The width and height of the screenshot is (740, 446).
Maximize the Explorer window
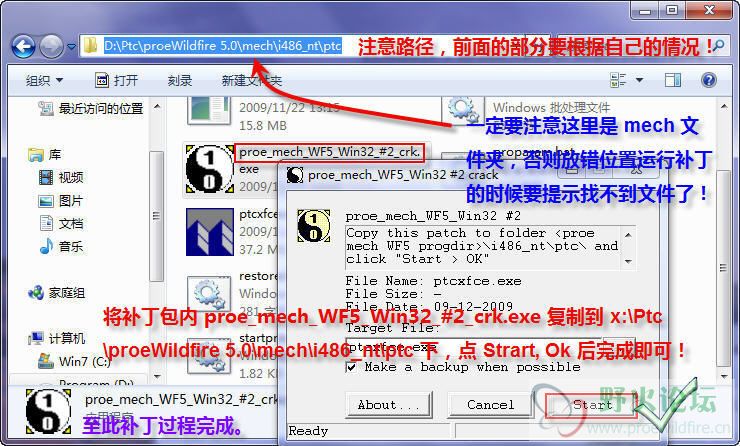pyautogui.click(x=673, y=9)
